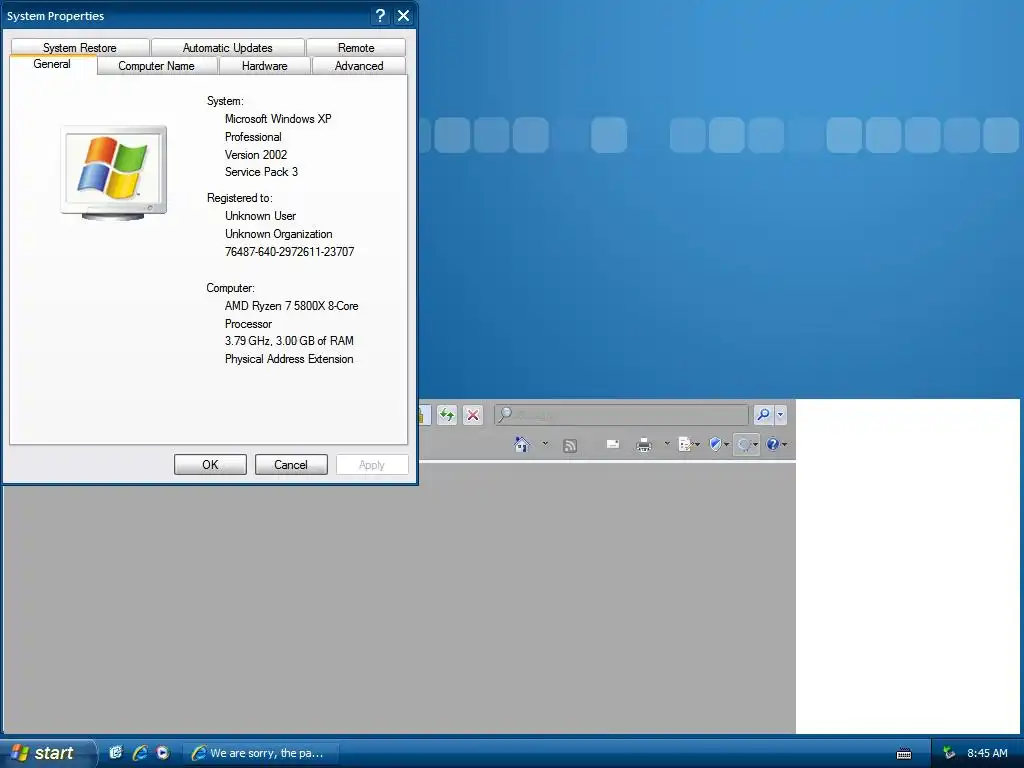Click the product ID 76487-640-2972611-23707
Screen dimensions: 1024x768
289,252
